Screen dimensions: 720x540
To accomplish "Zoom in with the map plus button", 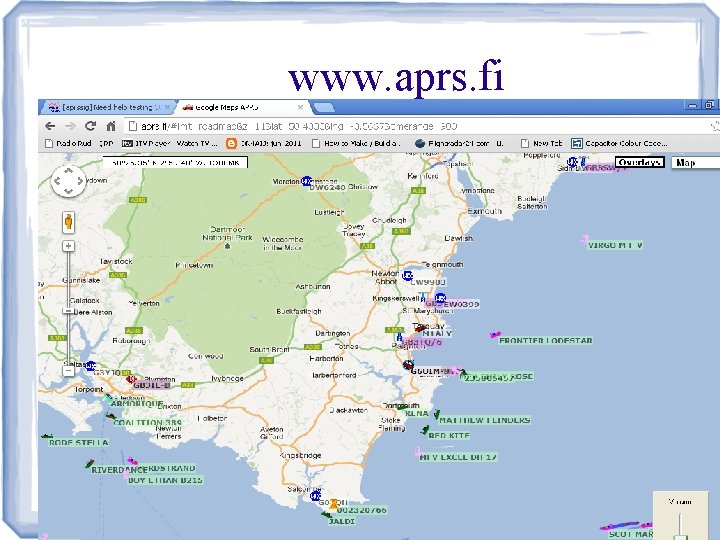I will (x=68, y=246).
